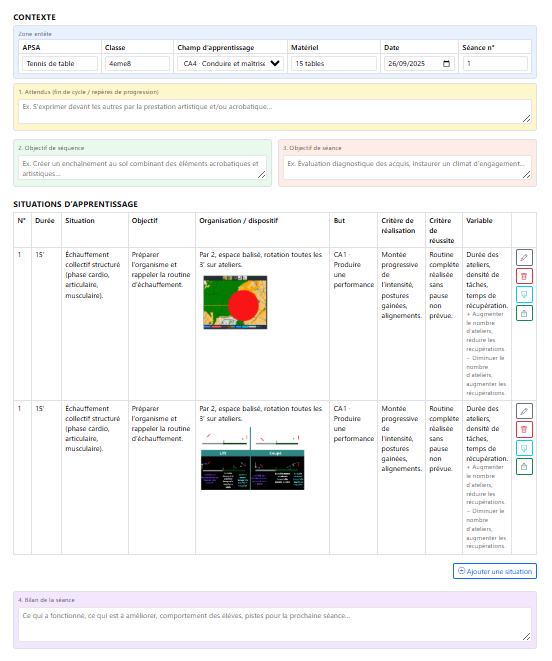
Task: Click the Matériel field showing 15 tables
Action: (x=334, y=64)
